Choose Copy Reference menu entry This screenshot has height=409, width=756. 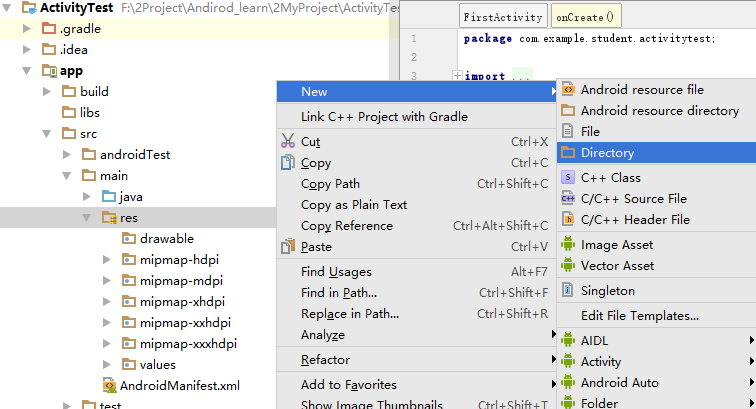click(x=417, y=226)
